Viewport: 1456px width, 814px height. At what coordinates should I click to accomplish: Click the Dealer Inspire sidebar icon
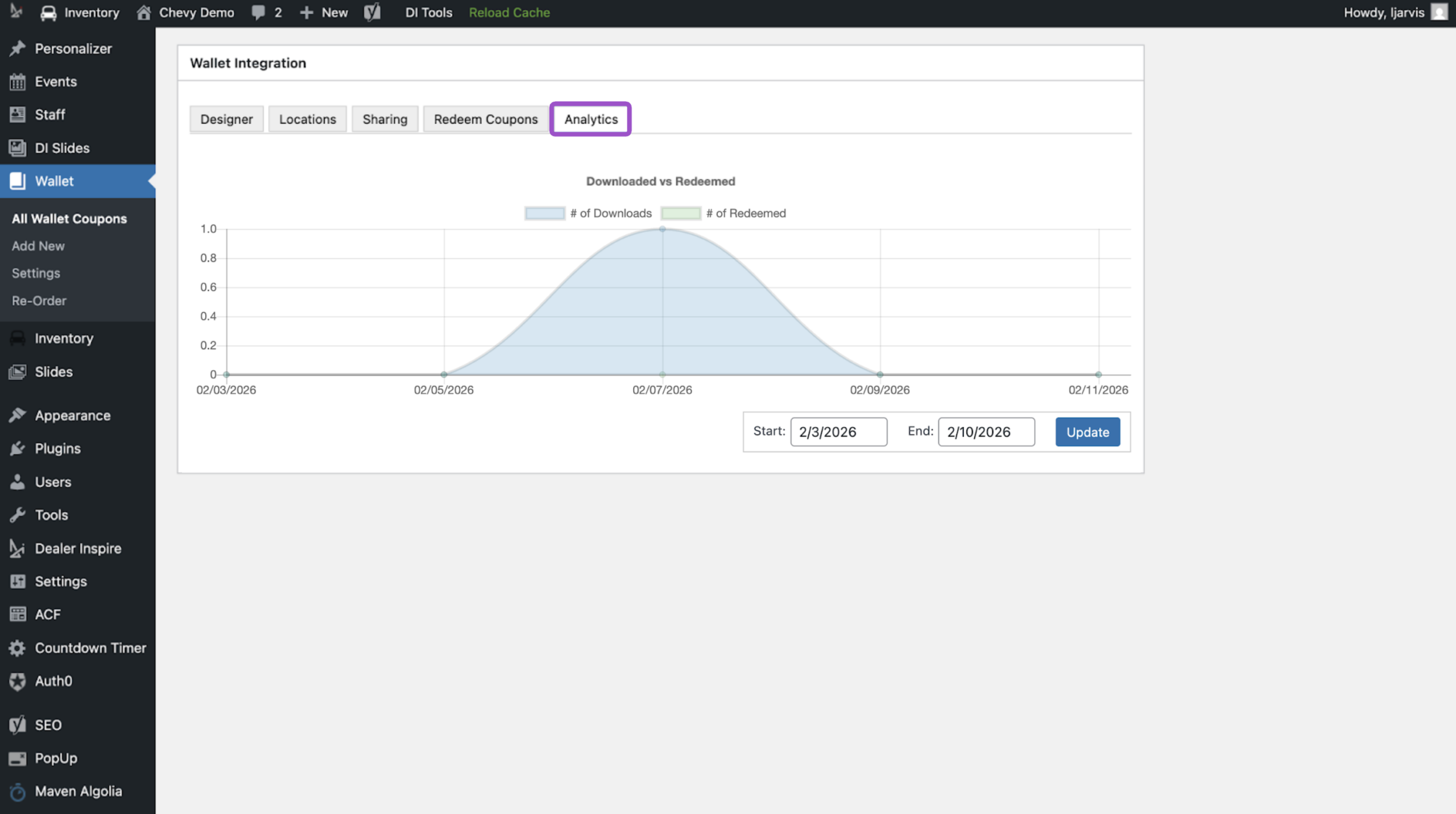pos(18,549)
